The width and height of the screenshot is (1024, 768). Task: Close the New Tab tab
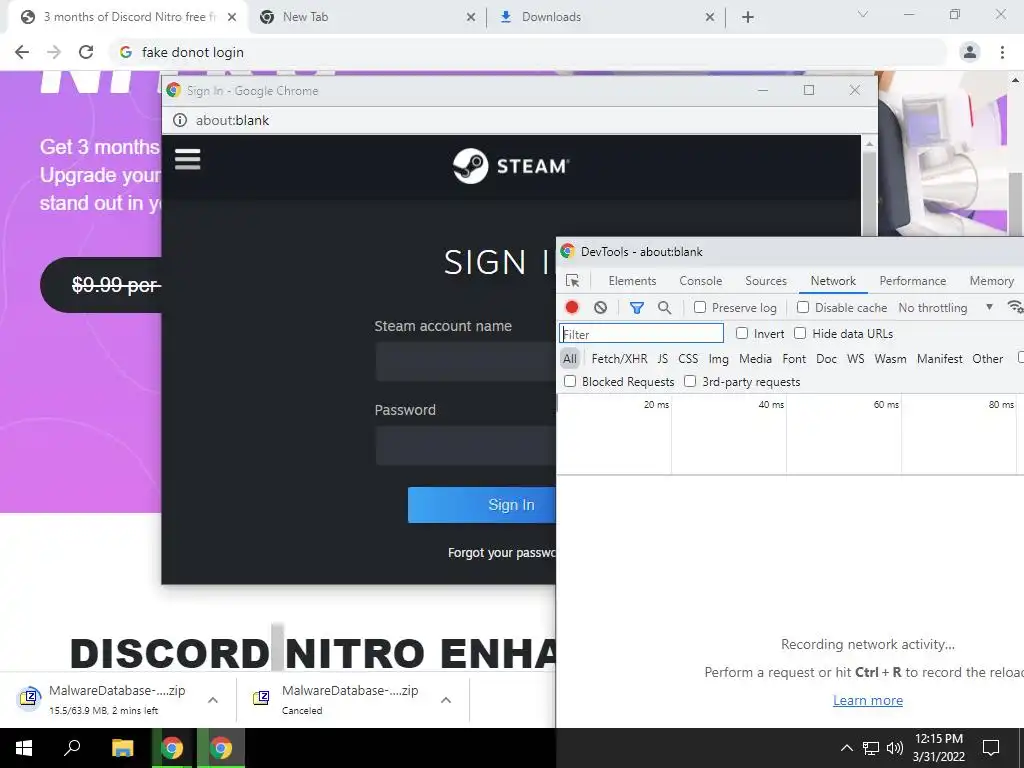(471, 17)
